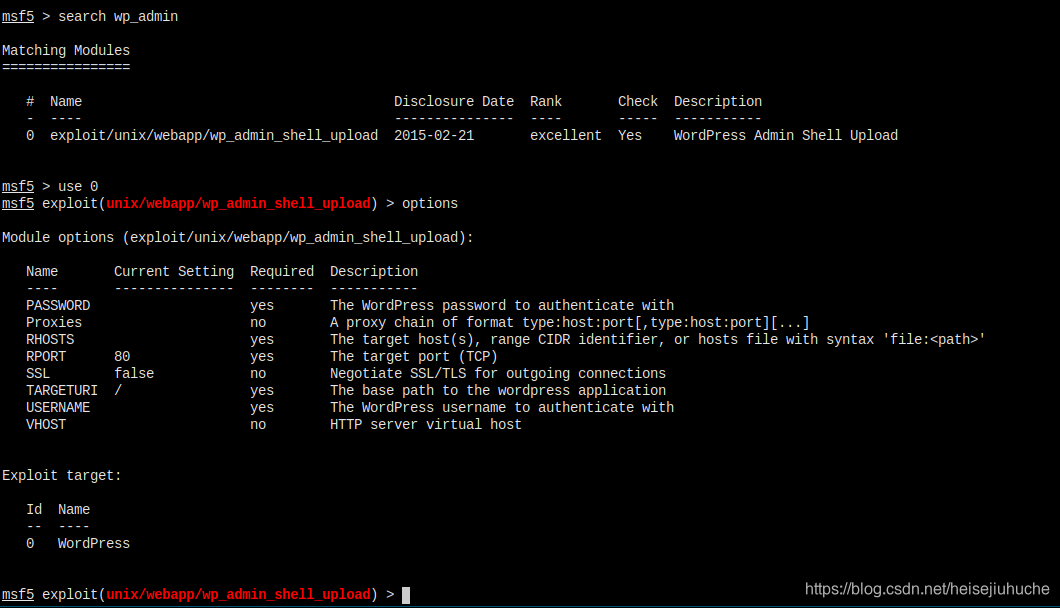
Task: Click the 'use 0' command line
Action: coord(78,187)
